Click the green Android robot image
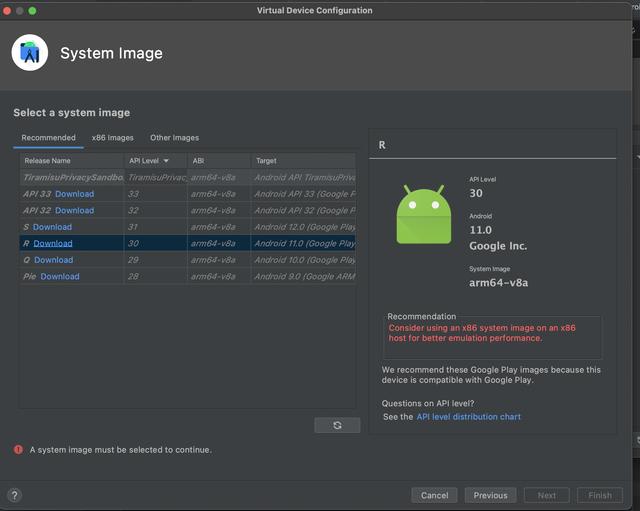Screen dimensions: 640x511 click(424, 215)
